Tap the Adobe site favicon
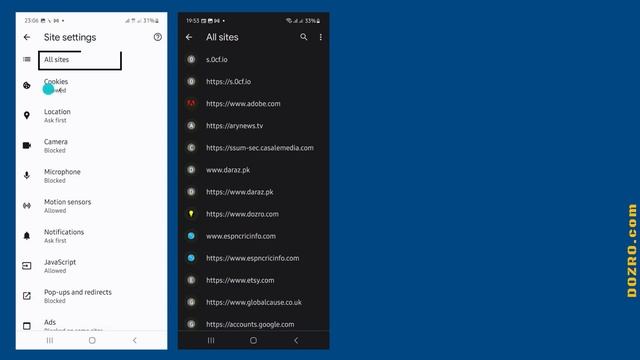This screenshot has width=640, height=360. 191,104
